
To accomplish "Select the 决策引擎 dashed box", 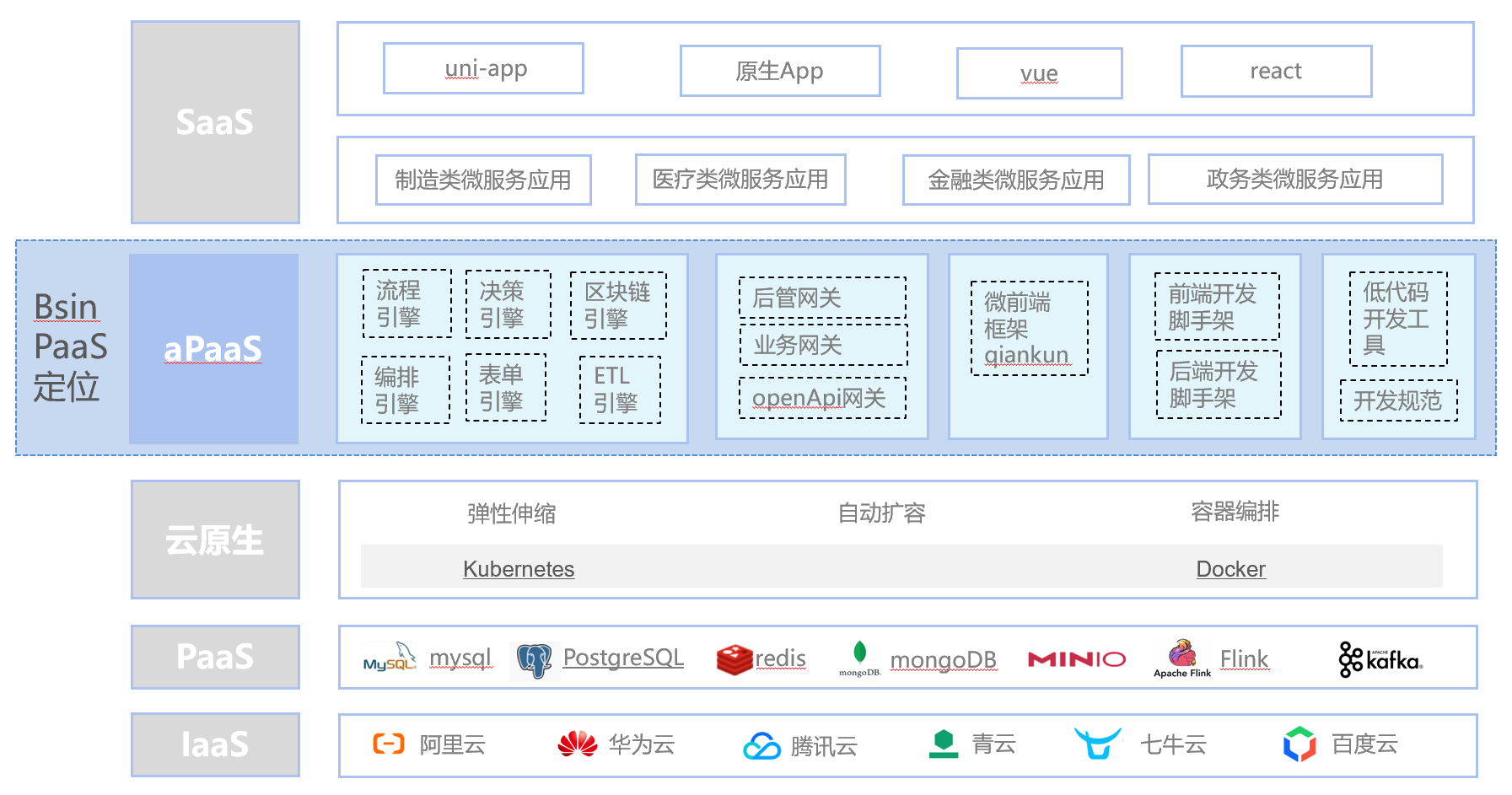I will click(x=508, y=304).
